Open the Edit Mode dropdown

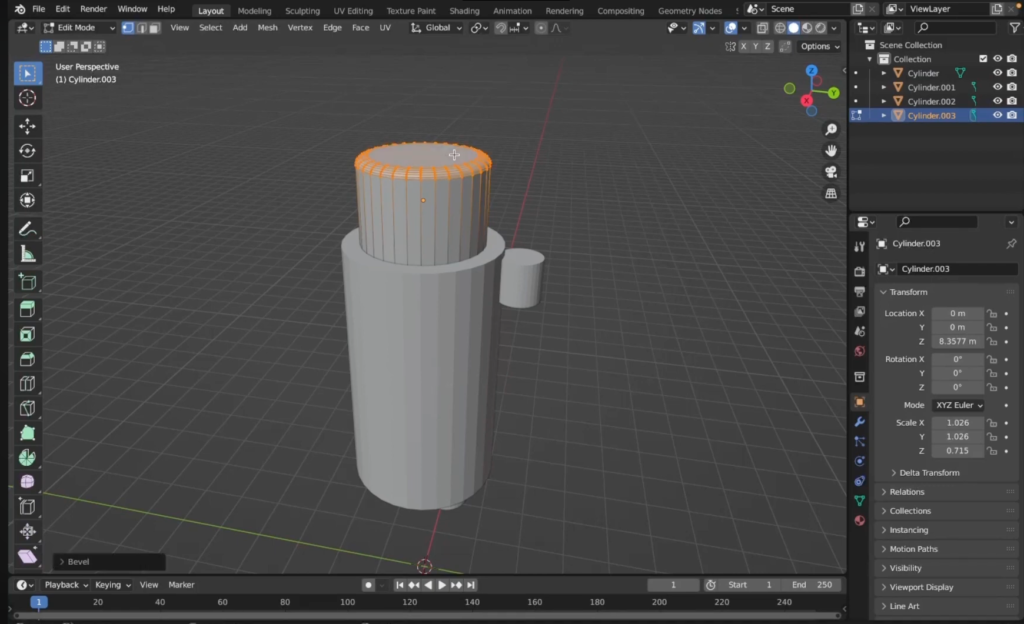[x=76, y=28]
